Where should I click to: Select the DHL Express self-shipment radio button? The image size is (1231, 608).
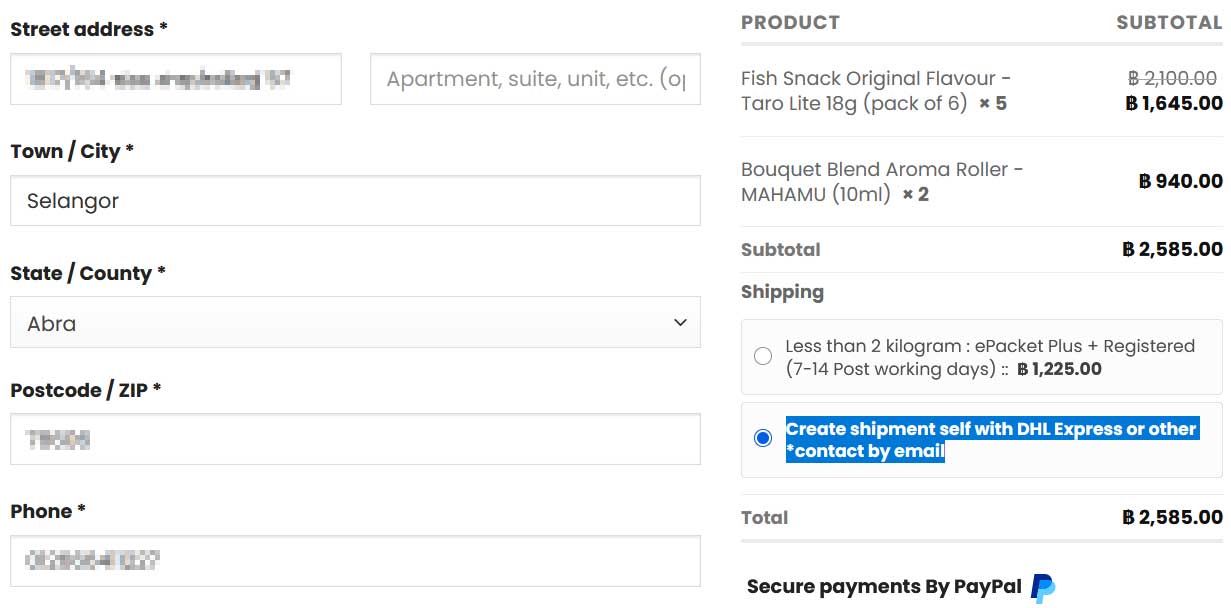(763, 438)
